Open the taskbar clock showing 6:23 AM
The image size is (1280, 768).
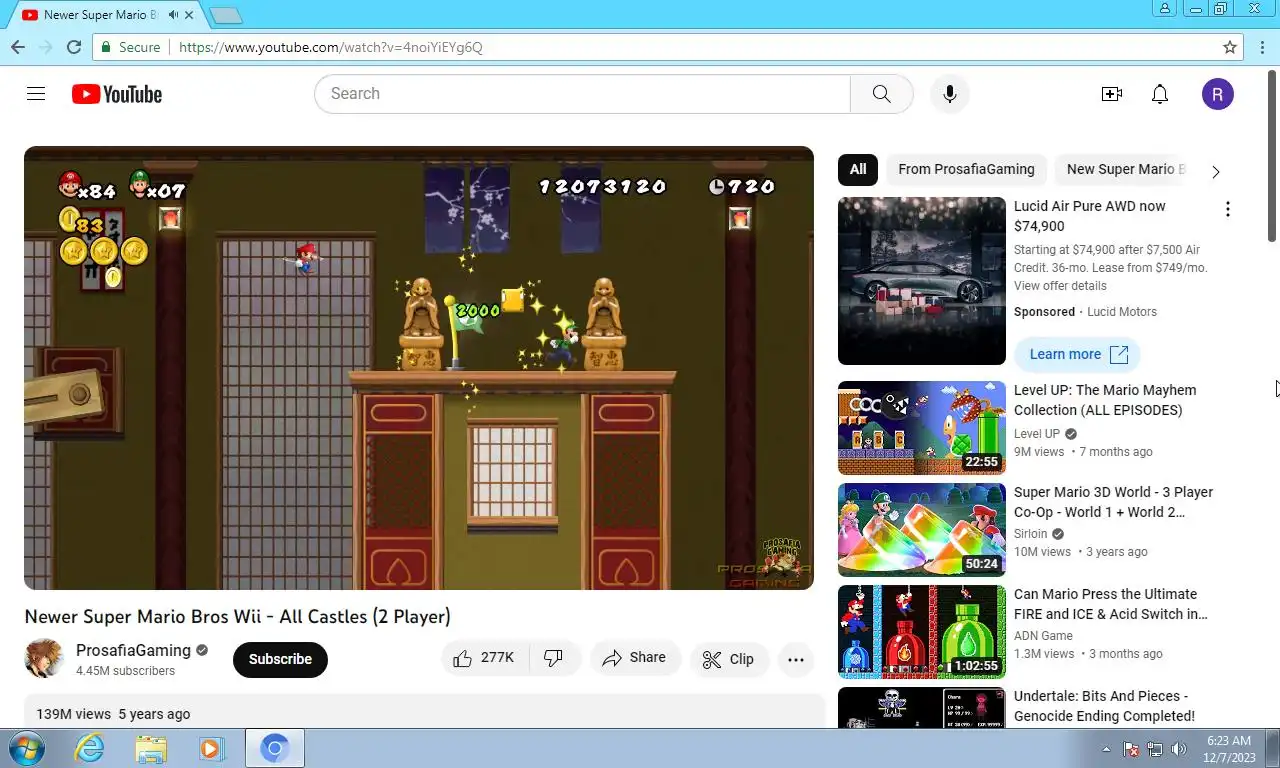(x=1229, y=749)
